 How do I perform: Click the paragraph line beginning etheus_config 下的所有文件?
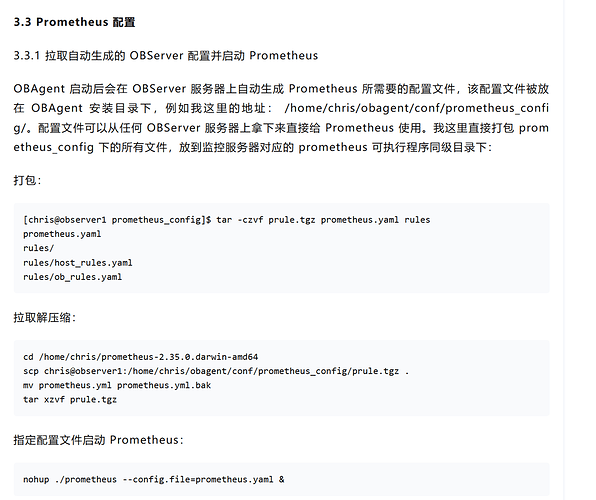pyautogui.click(x=253, y=147)
